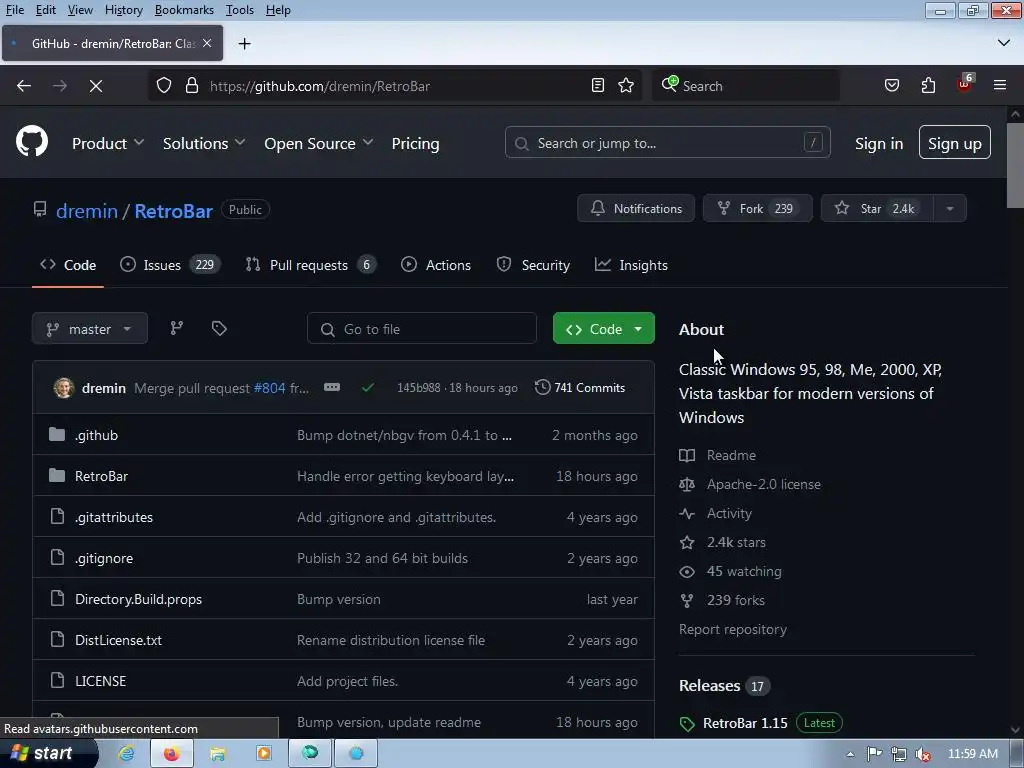
Task: Click GitHub Search or jump to field
Action: 667,142
